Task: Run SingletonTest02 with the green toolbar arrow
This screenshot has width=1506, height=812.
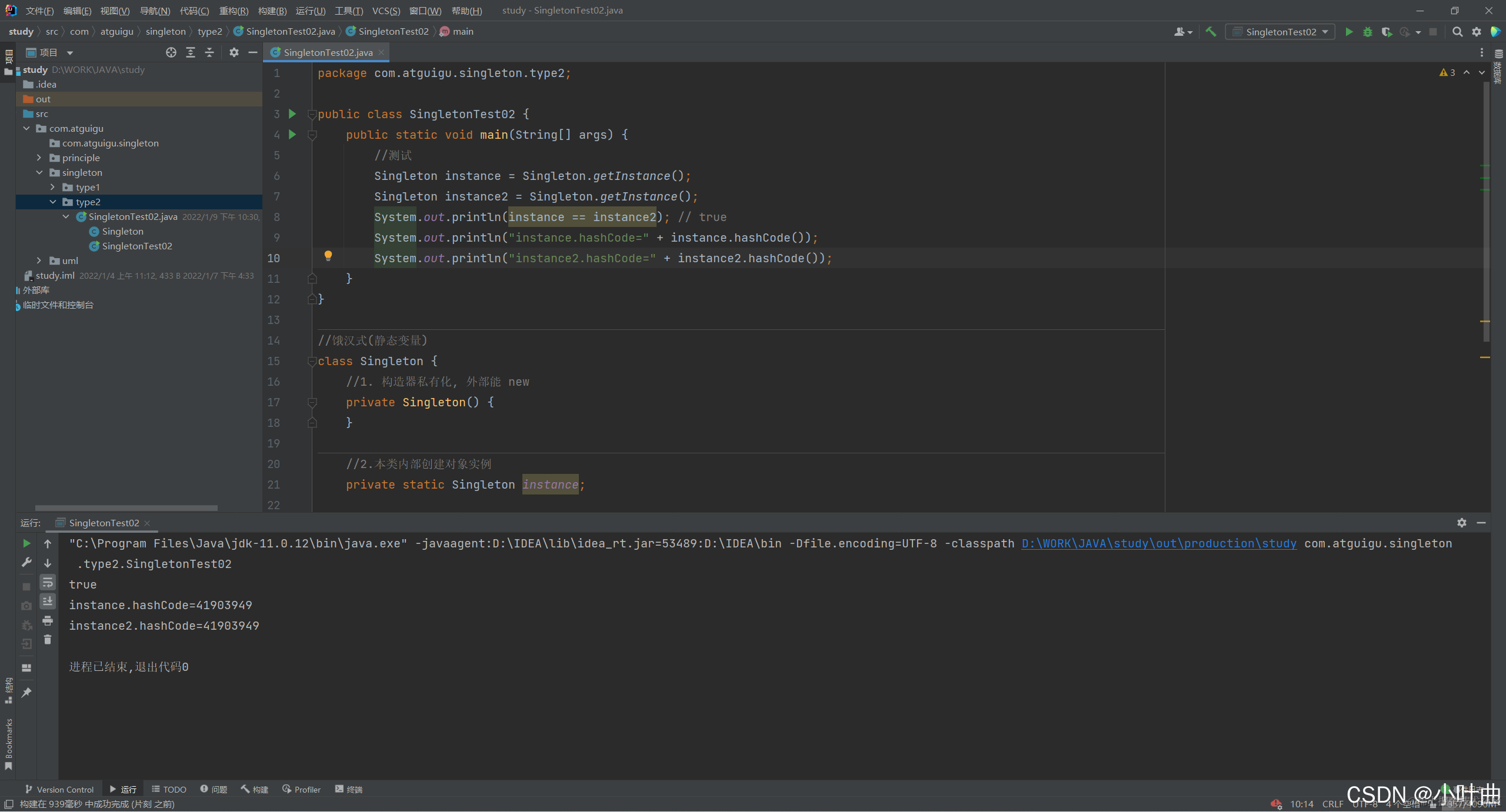Action: pyautogui.click(x=1349, y=32)
